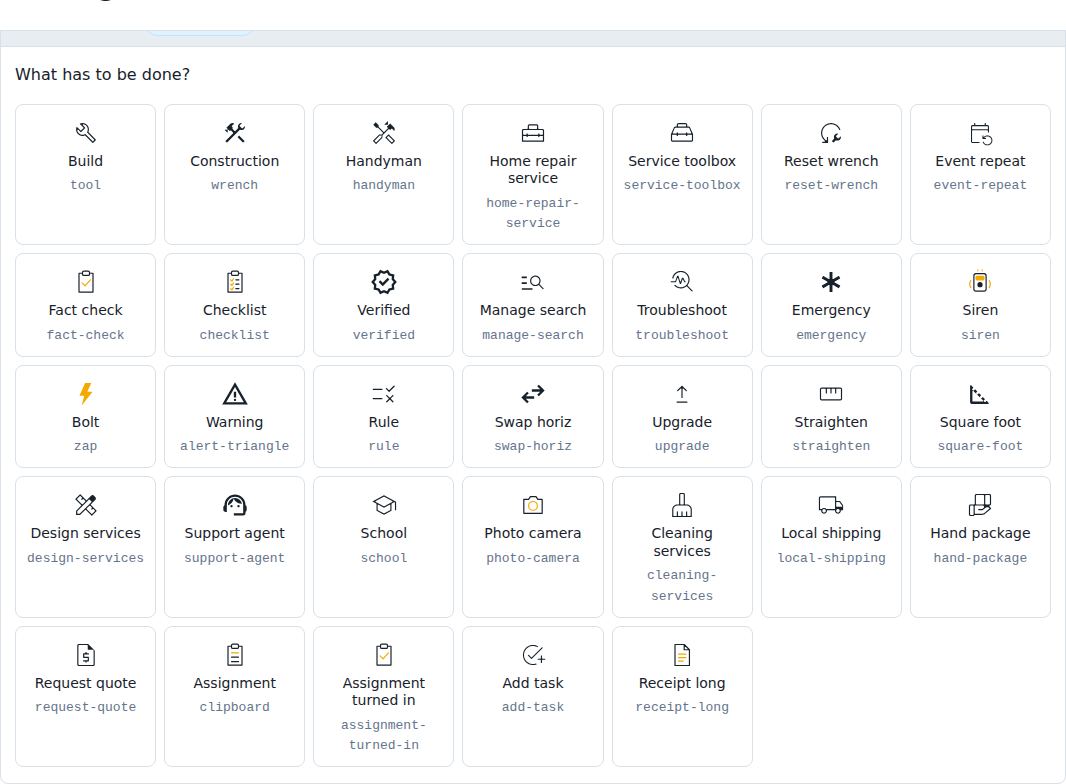1066x784 pixels.
Task: Choose the Swap horiz arrows icon
Action: pos(533,394)
